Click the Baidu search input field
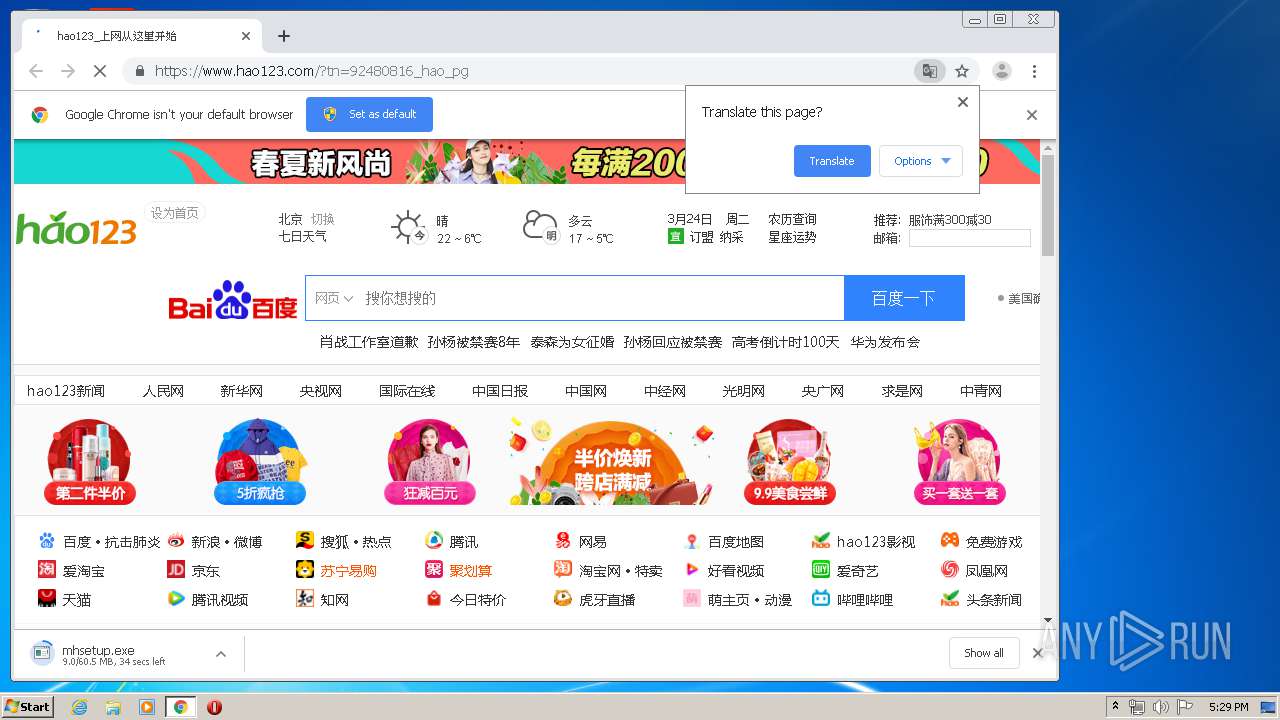 [x=600, y=298]
